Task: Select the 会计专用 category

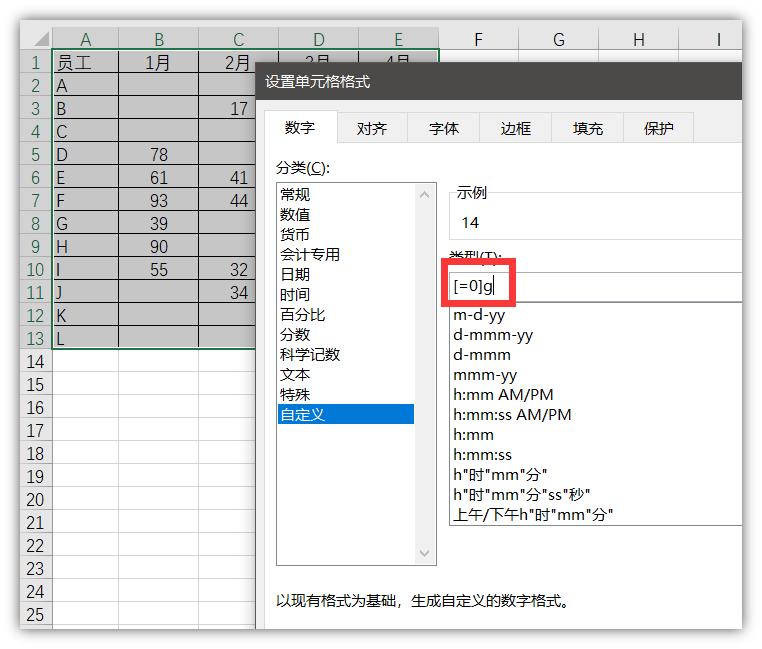Action: click(x=346, y=254)
